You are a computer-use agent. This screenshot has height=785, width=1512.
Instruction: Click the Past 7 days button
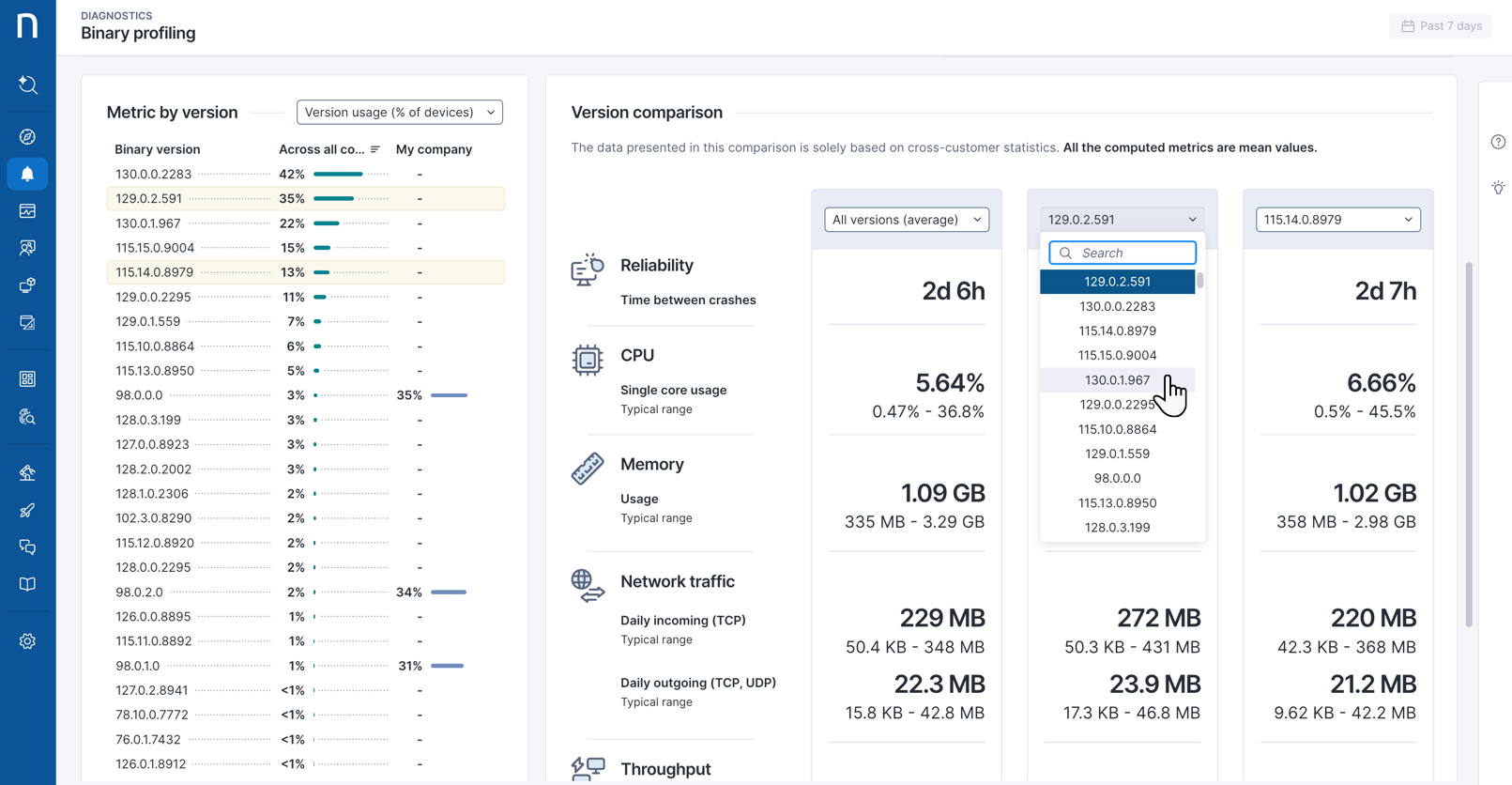tap(1441, 26)
